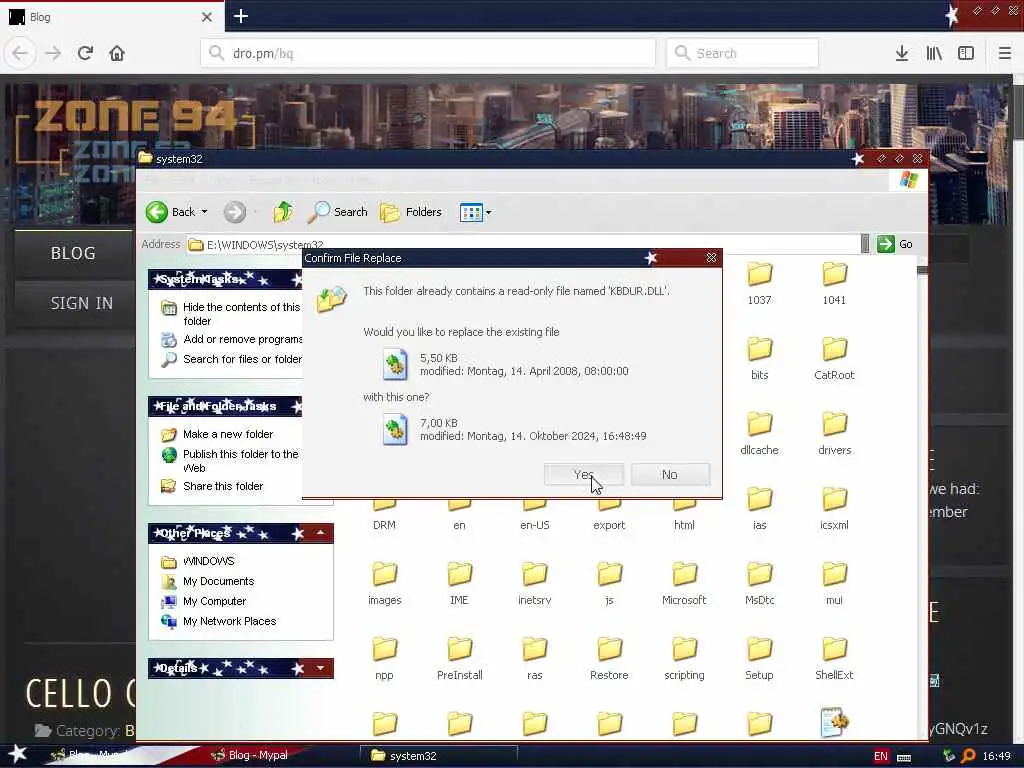Select the ShellExt folder
This screenshot has width=1024, height=768.
[834, 659]
